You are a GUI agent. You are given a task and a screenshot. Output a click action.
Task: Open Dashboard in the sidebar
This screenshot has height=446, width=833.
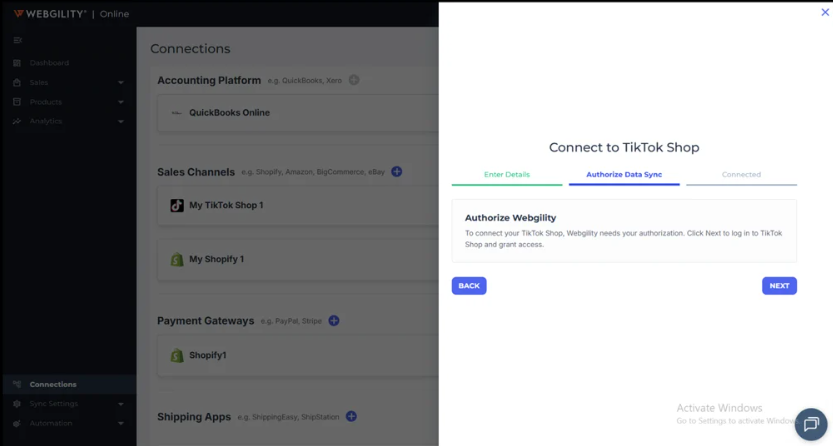tap(68, 63)
